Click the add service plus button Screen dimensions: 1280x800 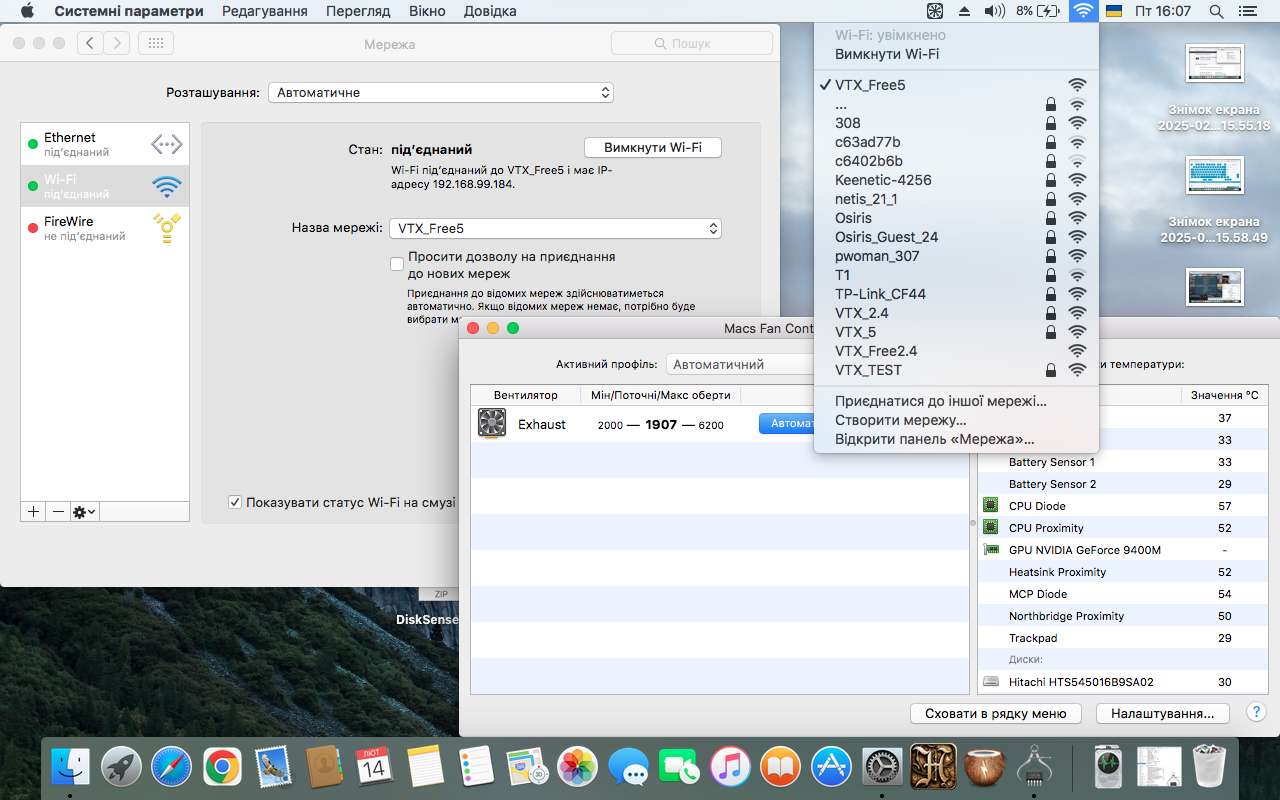(33, 511)
